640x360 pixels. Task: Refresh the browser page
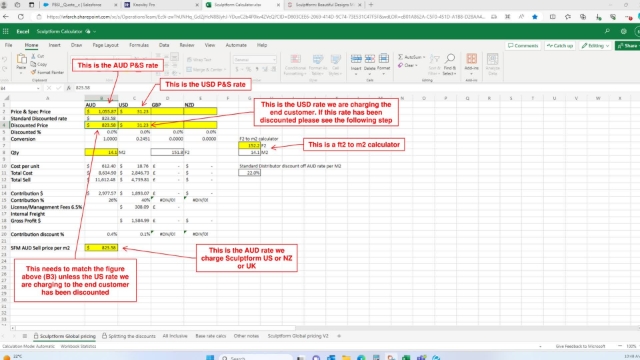pos(20,17)
